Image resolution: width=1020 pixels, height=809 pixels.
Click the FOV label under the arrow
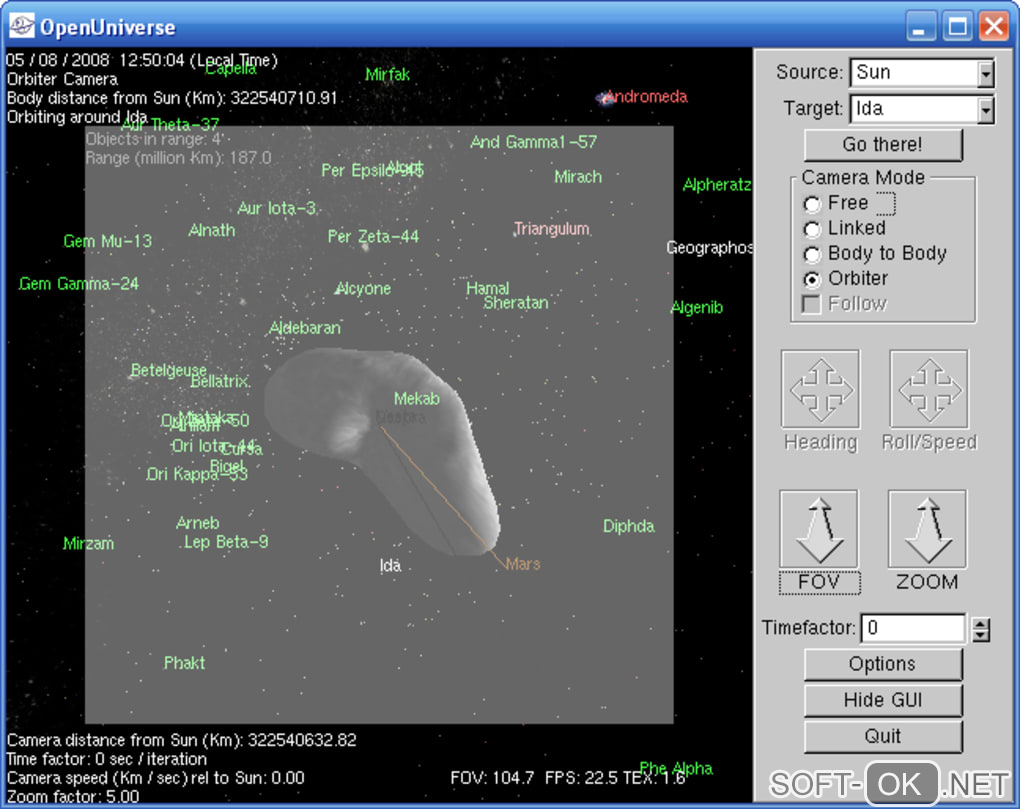819,582
